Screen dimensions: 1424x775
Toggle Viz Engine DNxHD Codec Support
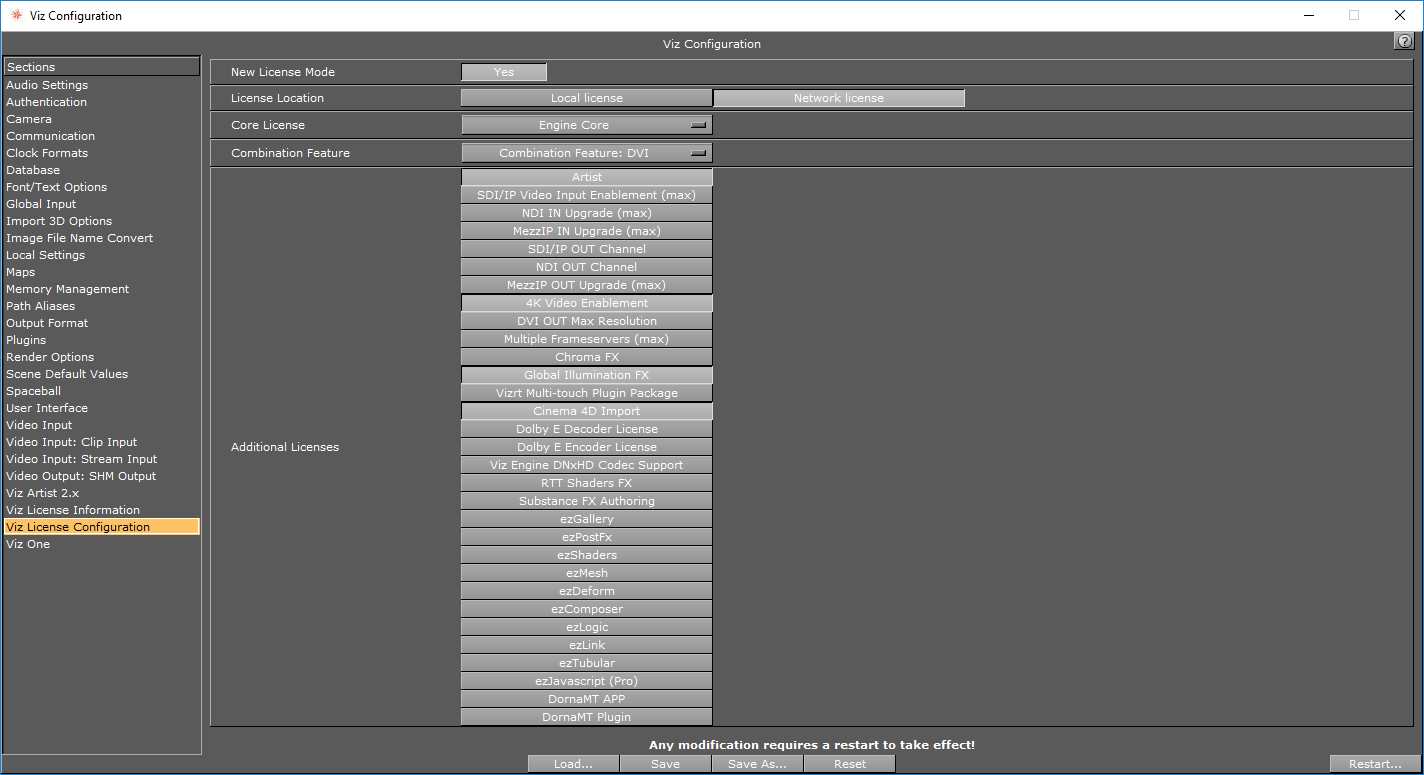(587, 465)
